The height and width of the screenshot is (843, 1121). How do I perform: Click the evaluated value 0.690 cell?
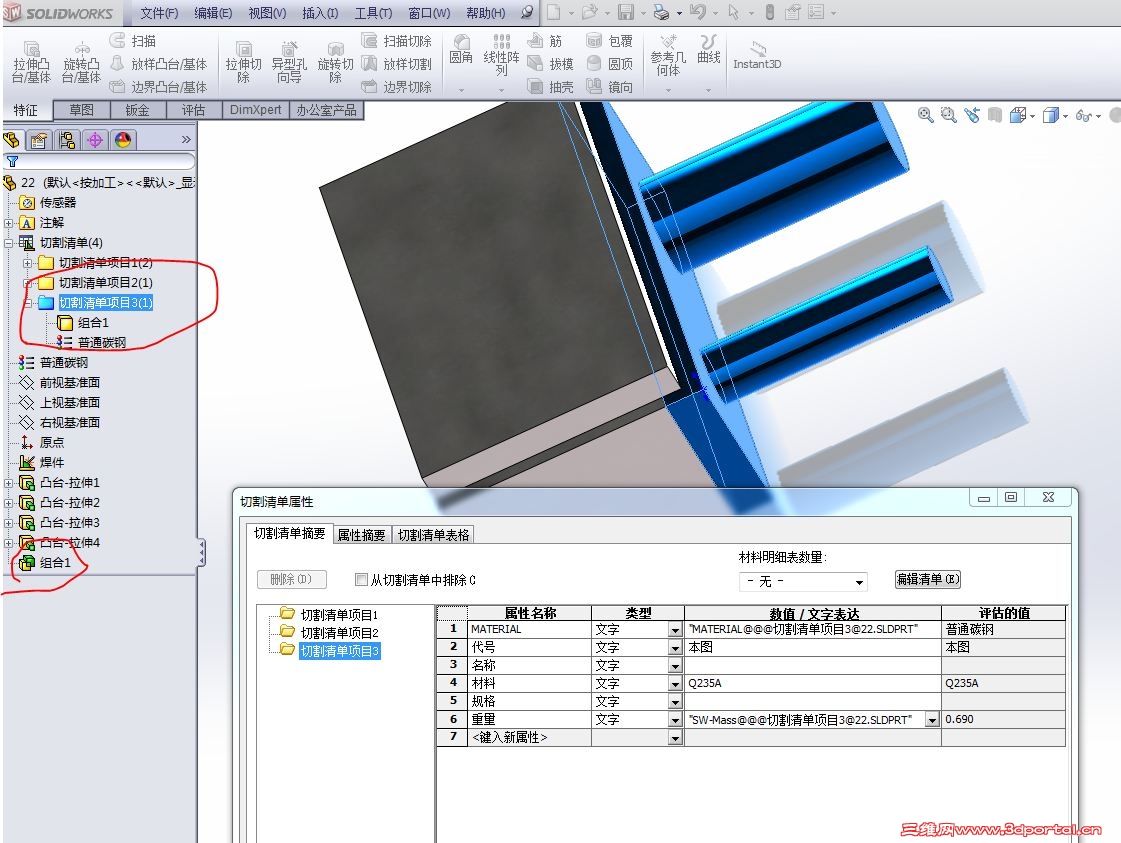point(1003,719)
